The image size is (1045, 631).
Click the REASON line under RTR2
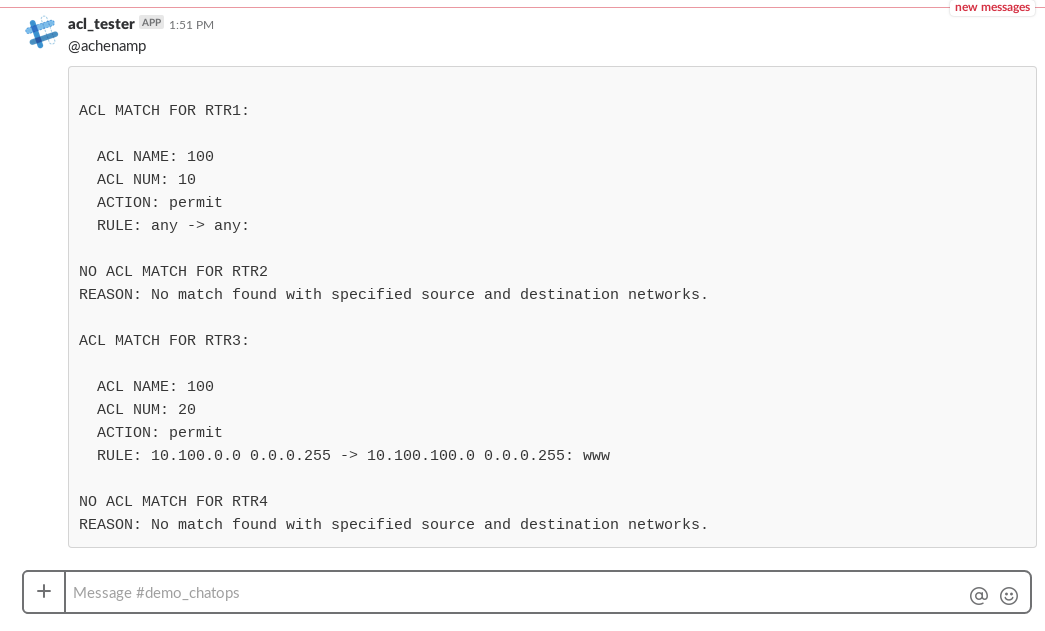coord(393,295)
